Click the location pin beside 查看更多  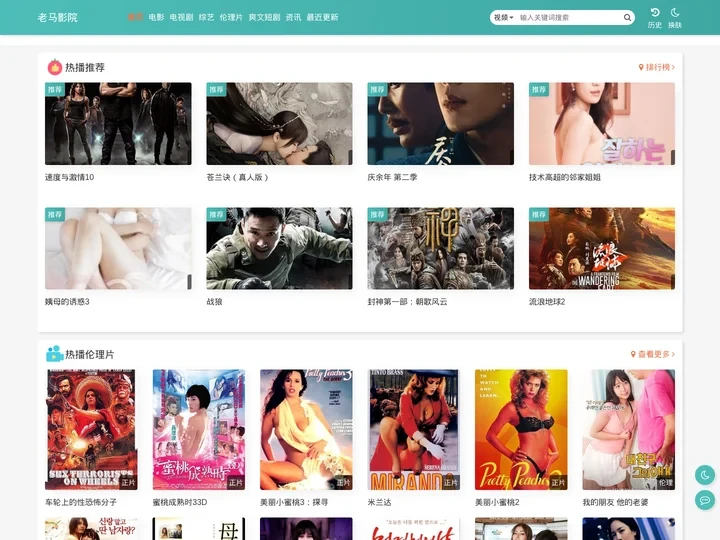[x=633, y=354]
